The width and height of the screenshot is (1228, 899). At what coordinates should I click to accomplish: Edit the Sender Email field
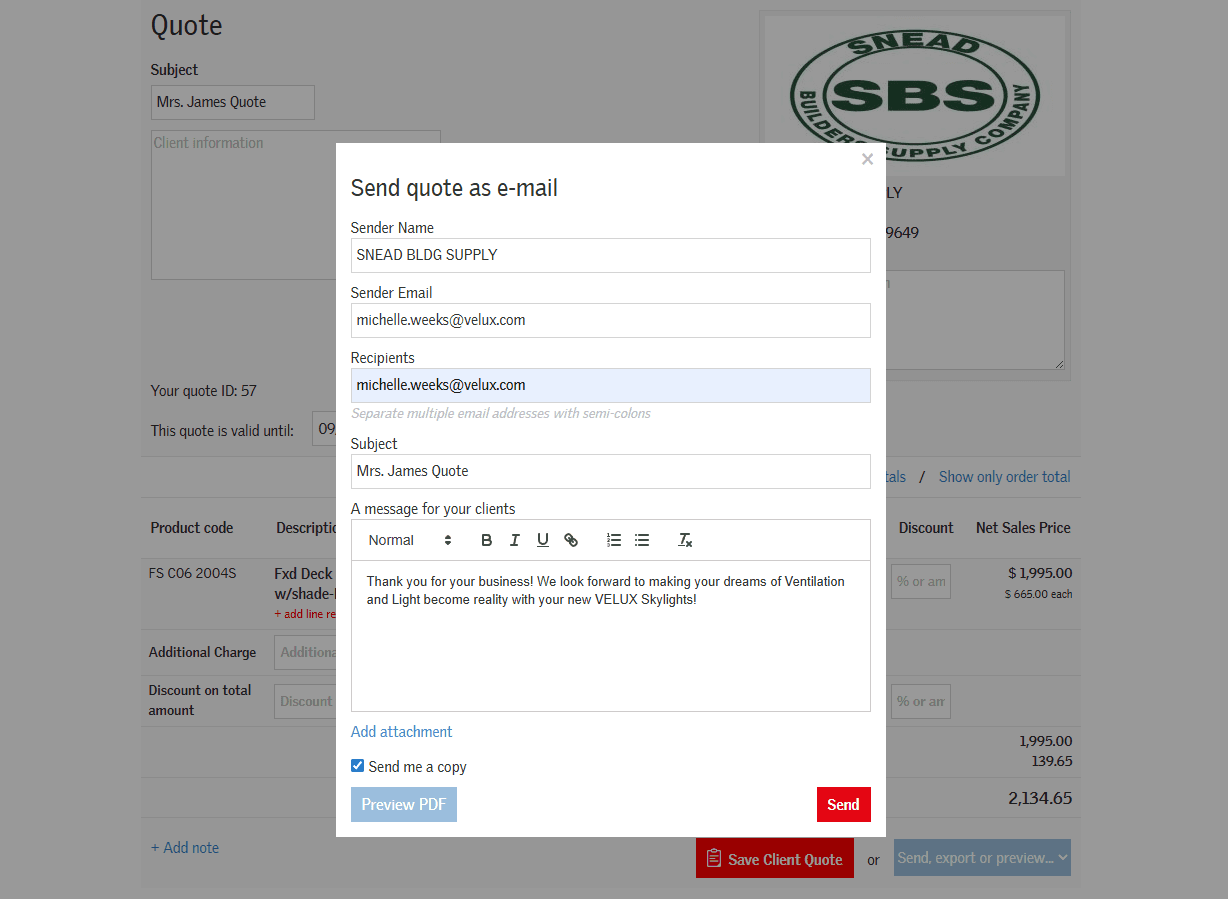pos(611,320)
